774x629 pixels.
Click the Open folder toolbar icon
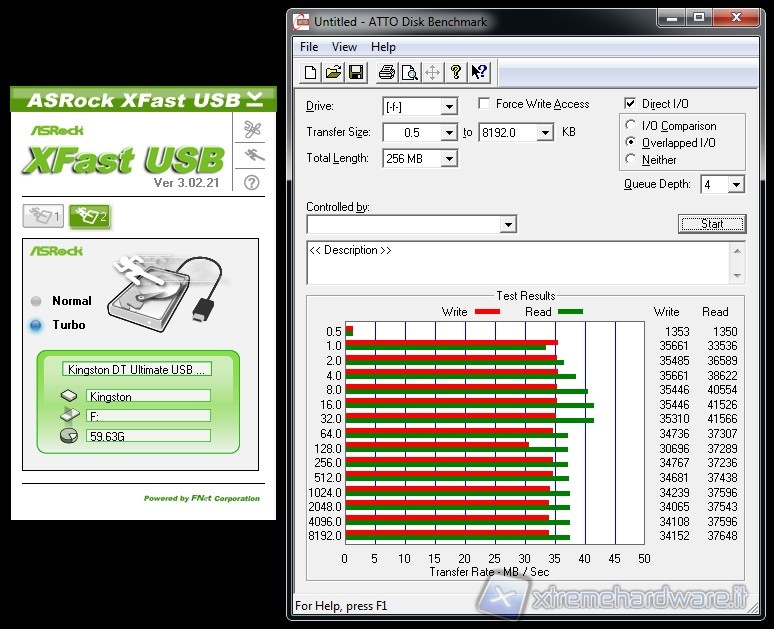(x=333, y=72)
